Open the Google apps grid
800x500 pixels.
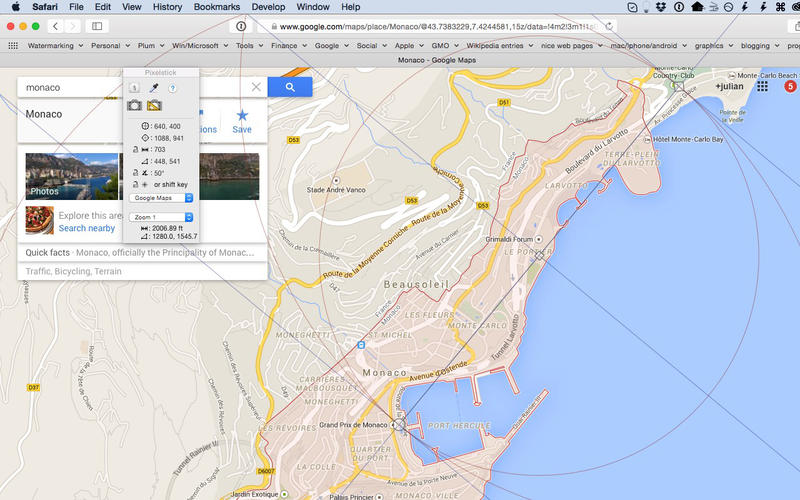tap(762, 87)
